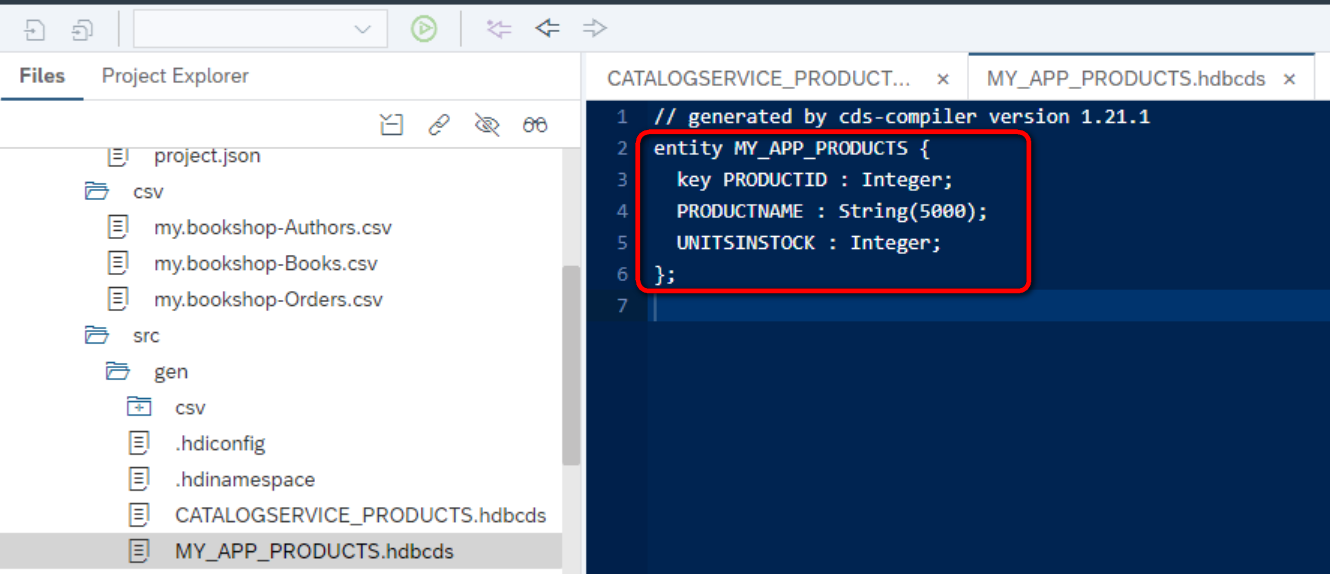The height and width of the screenshot is (574, 1330).
Task: Click line number 7 in gutter
Action: coord(622,305)
